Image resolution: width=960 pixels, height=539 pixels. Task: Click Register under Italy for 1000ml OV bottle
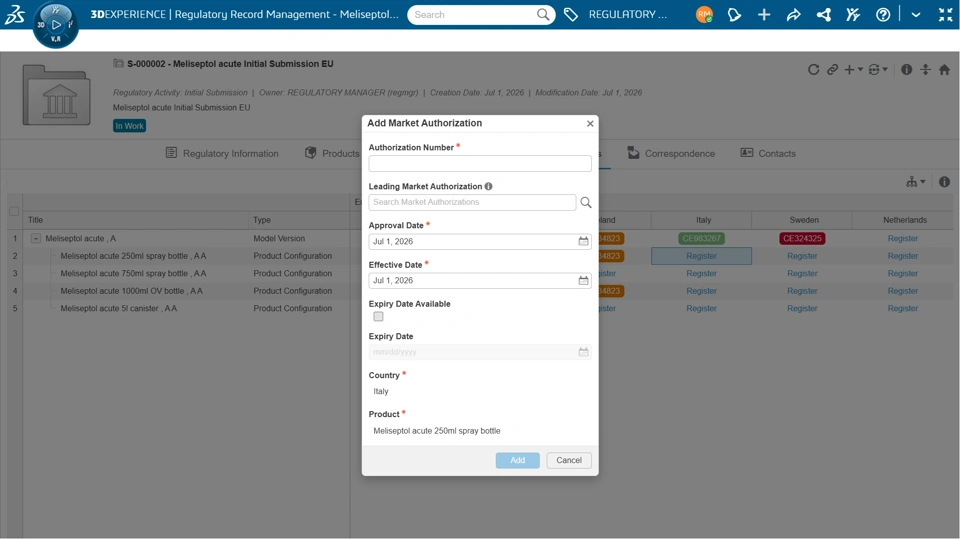(701, 291)
